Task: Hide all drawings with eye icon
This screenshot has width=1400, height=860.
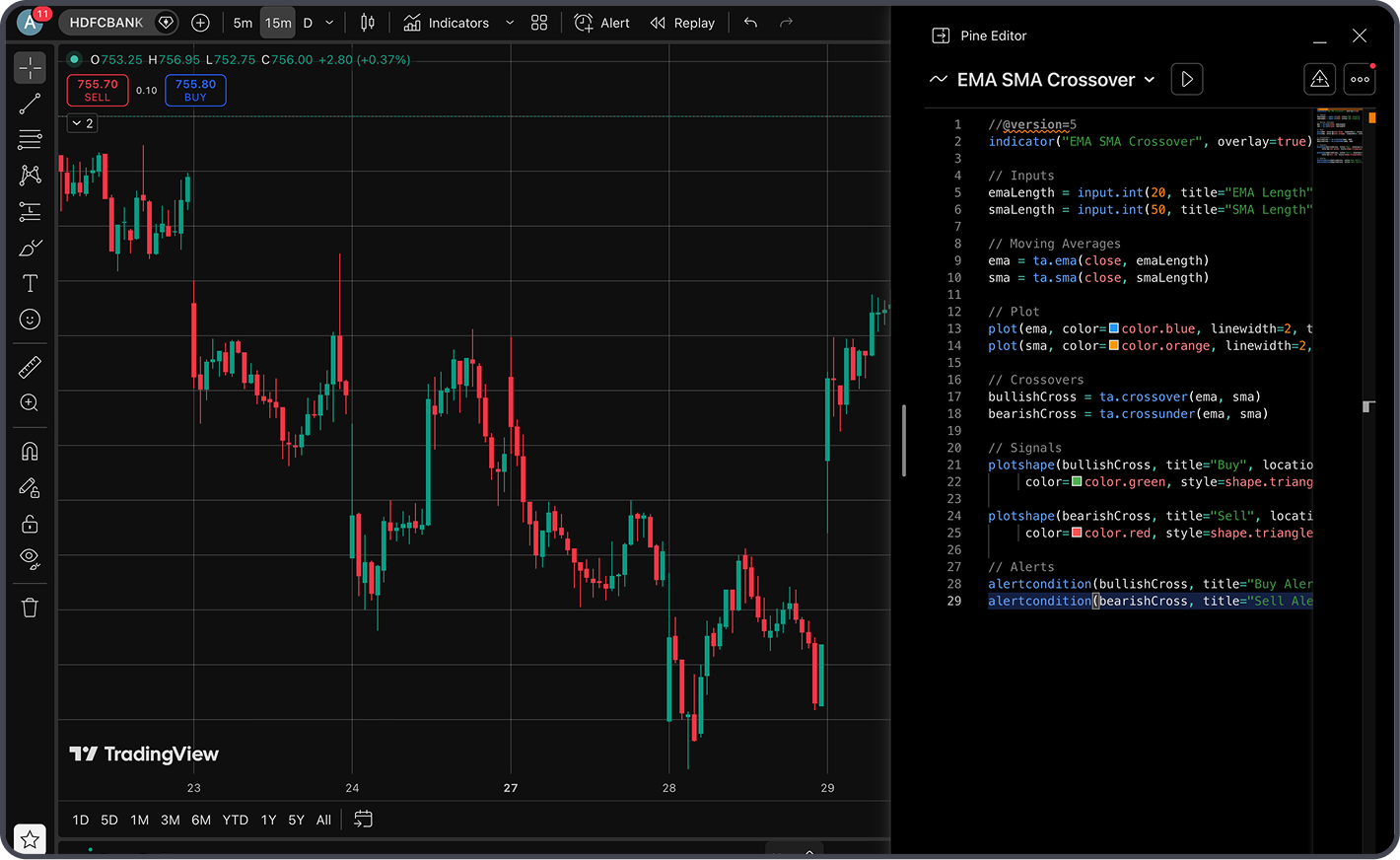Action: (x=31, y=559)
